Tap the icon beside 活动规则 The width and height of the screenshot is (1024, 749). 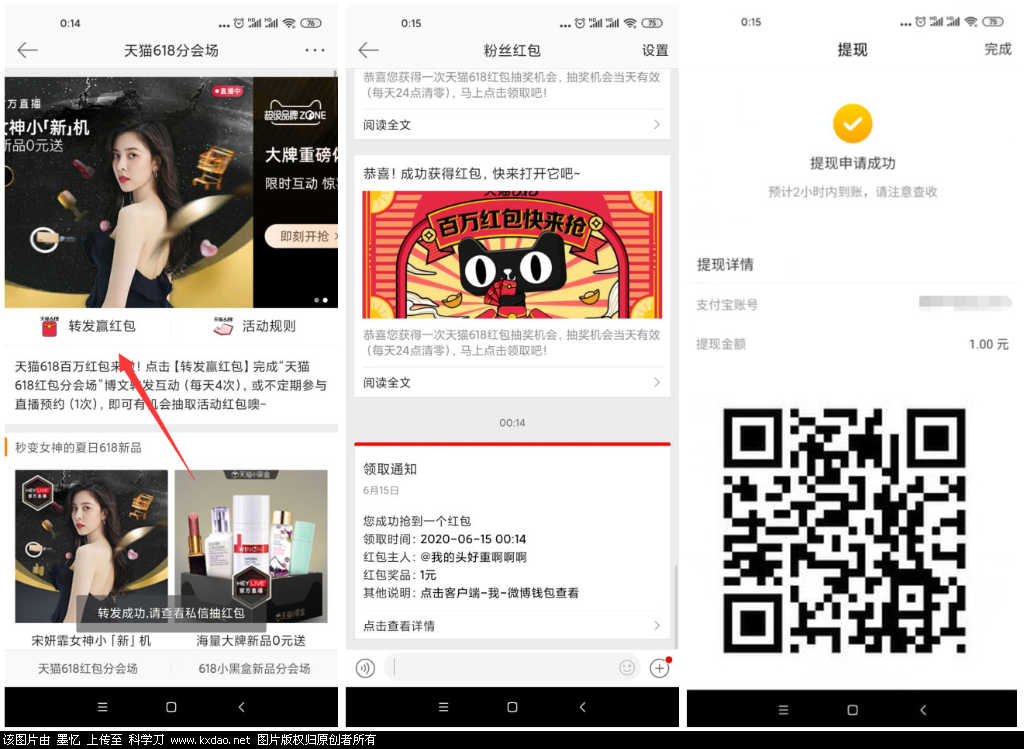pyautogui.click(x=223, y=326)
